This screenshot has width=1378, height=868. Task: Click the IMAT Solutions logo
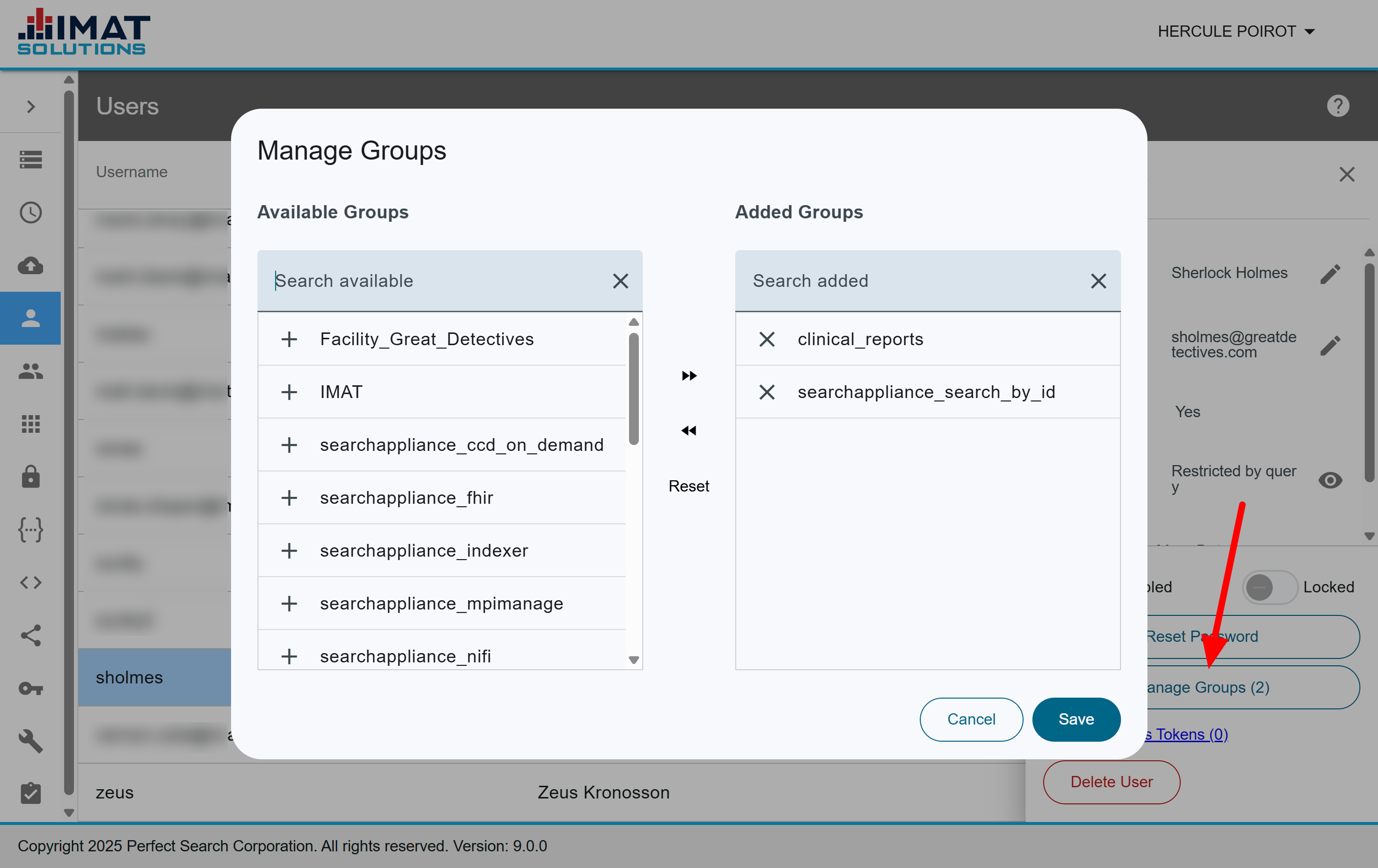(84, 31)
